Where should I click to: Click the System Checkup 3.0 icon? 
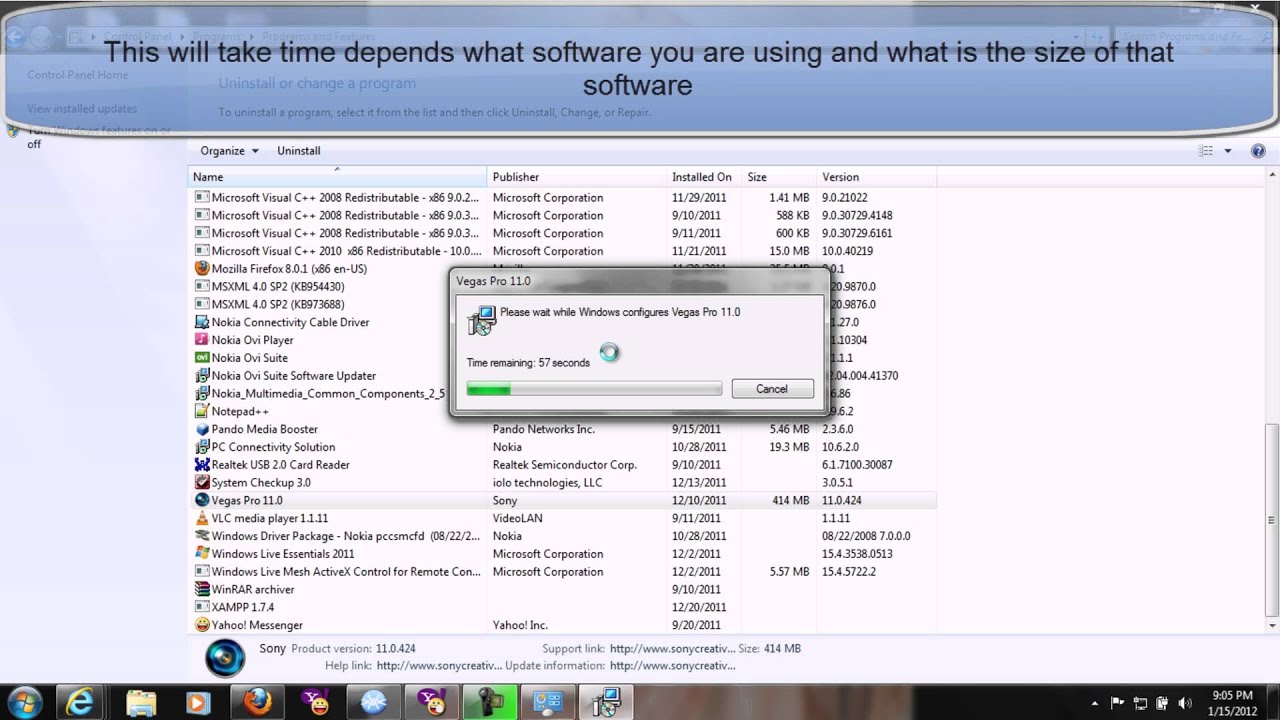(x=202, y=483)
